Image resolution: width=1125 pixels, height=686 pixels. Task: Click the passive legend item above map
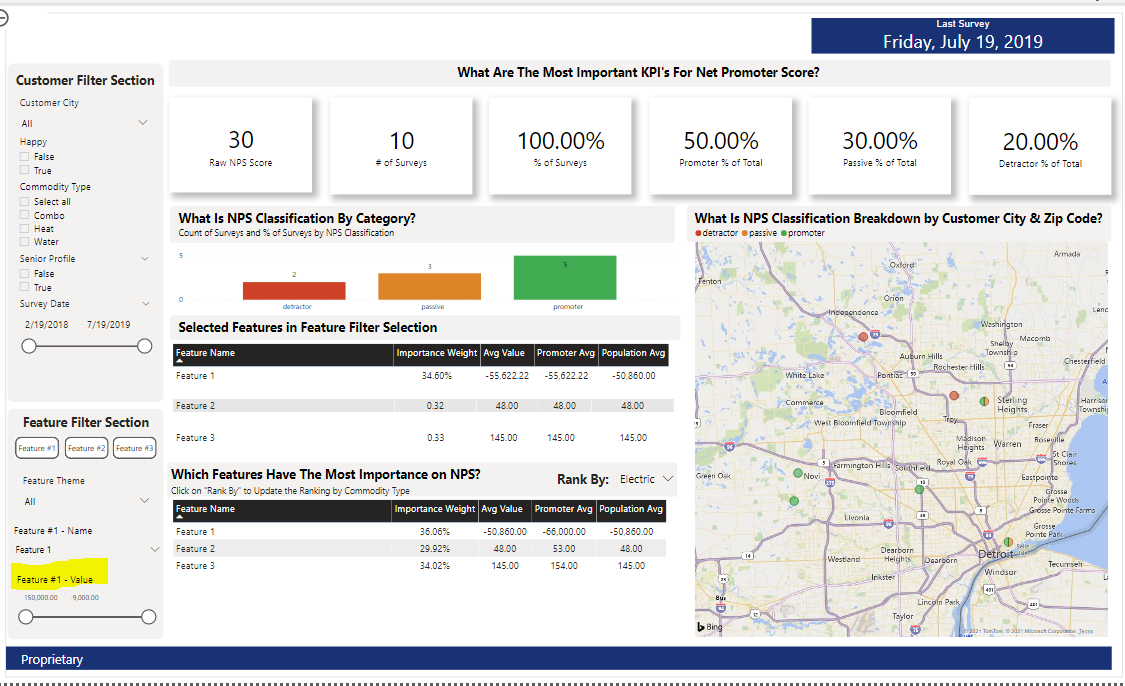(759, 233)
